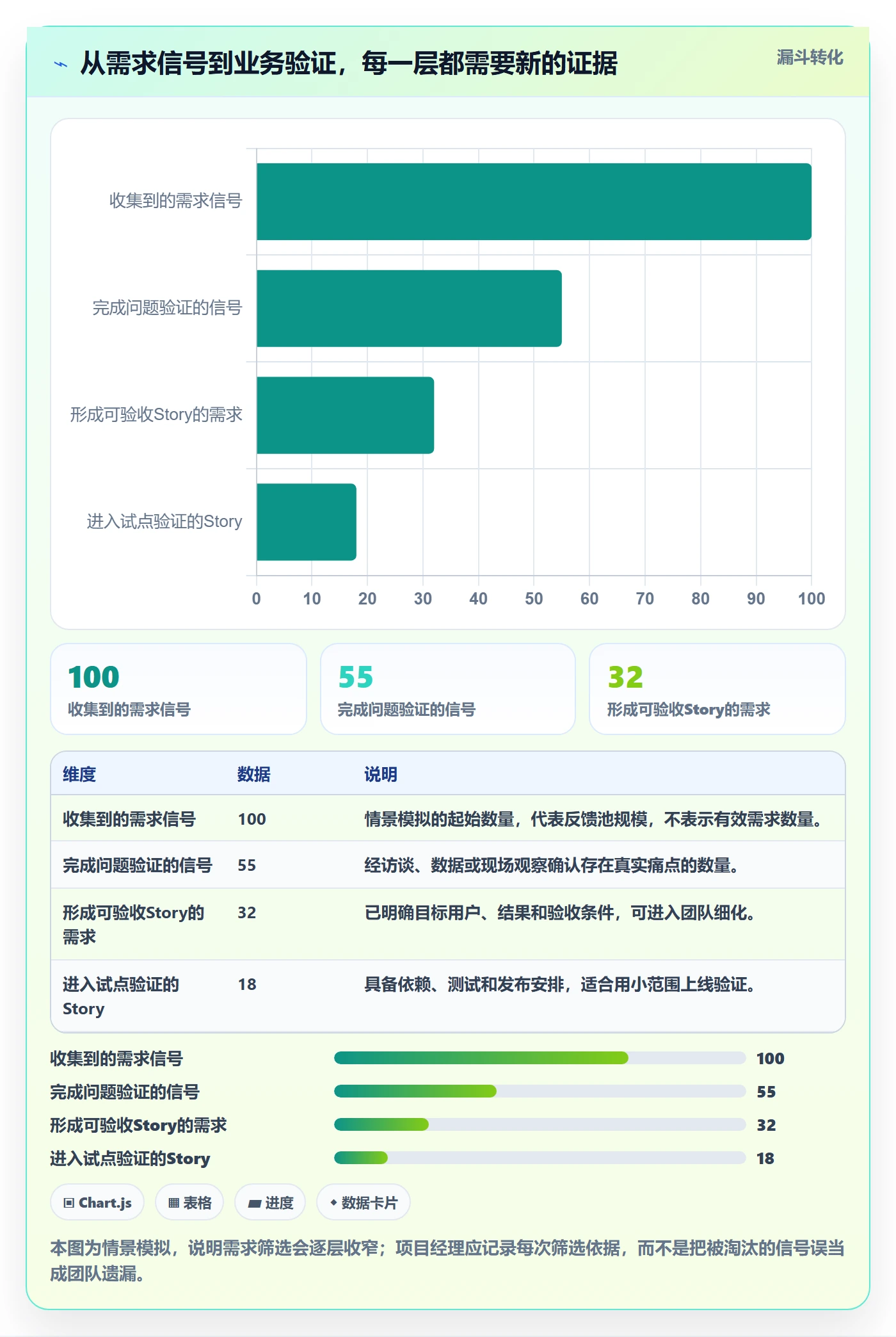896x1337 pixels.
Task: Click the lightning icon beside the title
Action: click(61, 64)
